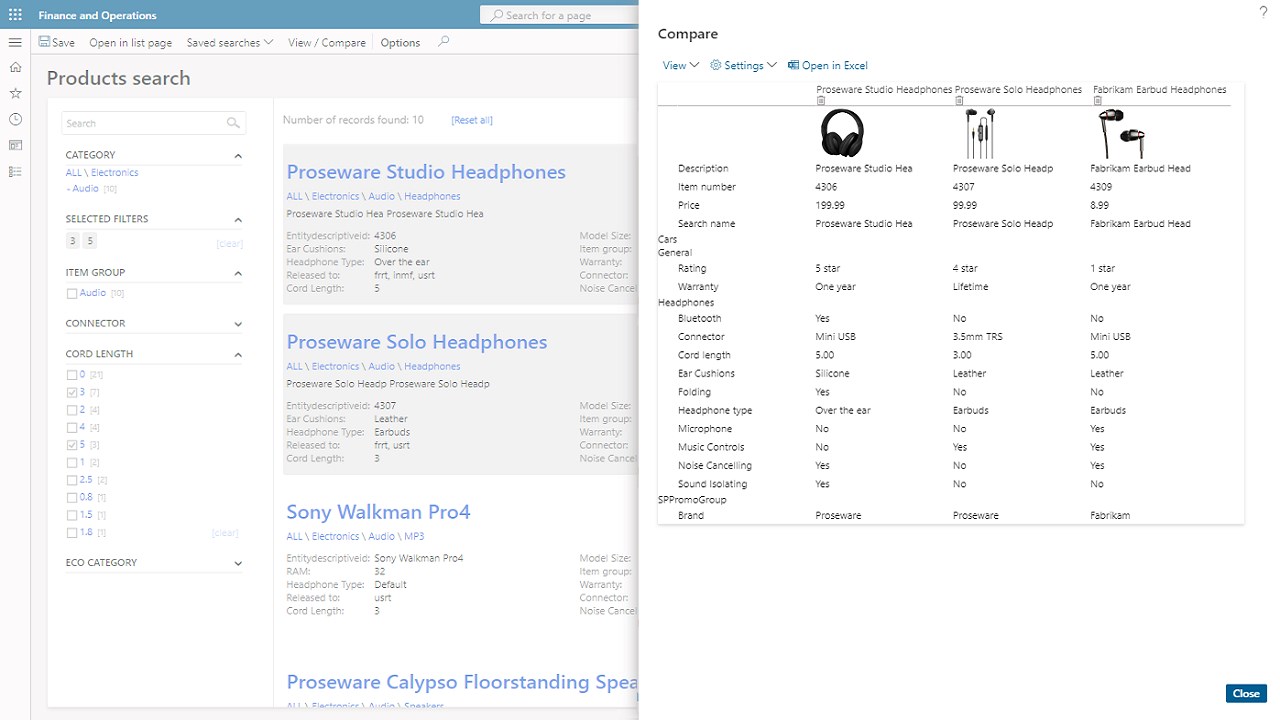Expand the Connector filter section
The image size is (1280, 720).
[238, 324]
